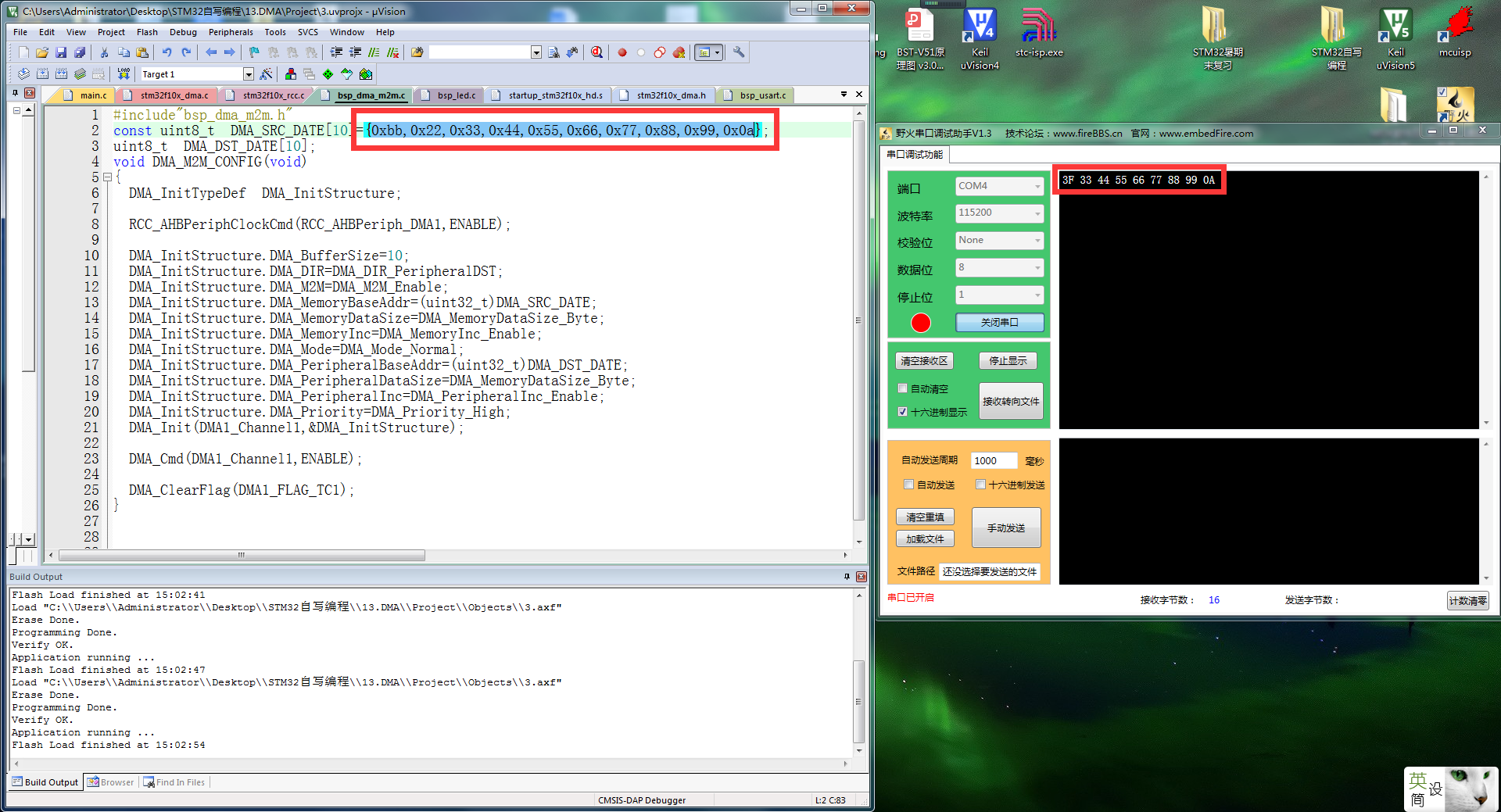
Task: Click the 文件路径 input field
Action: (991, 571)
